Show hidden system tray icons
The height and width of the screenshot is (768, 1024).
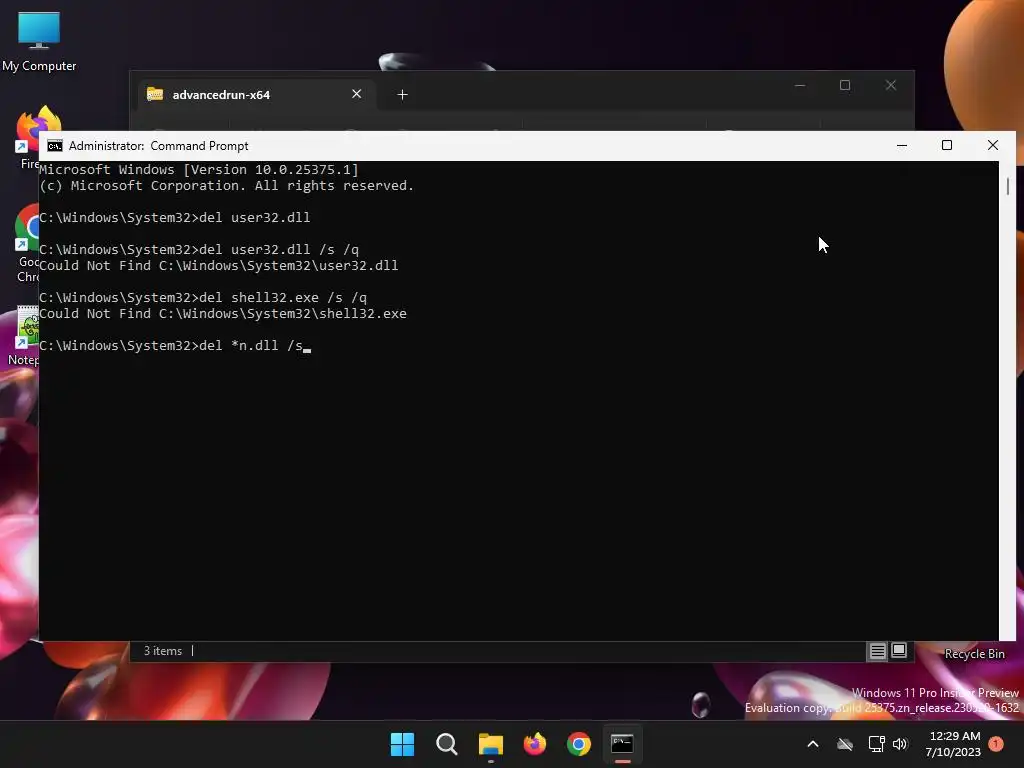click(x=813, y=744)
